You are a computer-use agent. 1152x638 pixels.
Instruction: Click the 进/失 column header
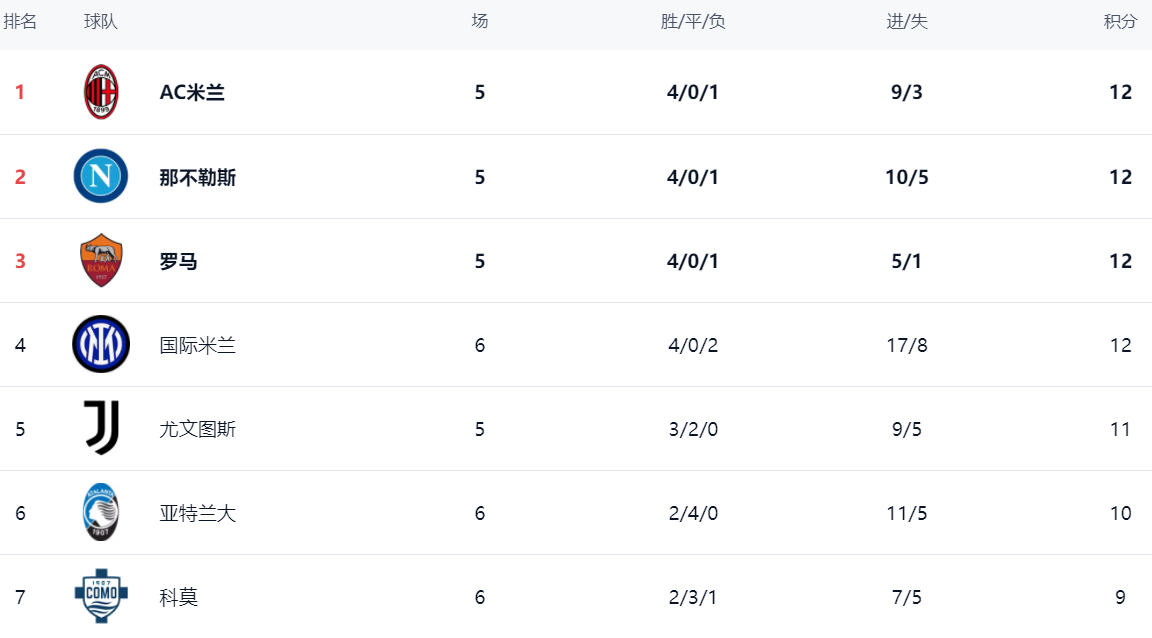[907, 22]
